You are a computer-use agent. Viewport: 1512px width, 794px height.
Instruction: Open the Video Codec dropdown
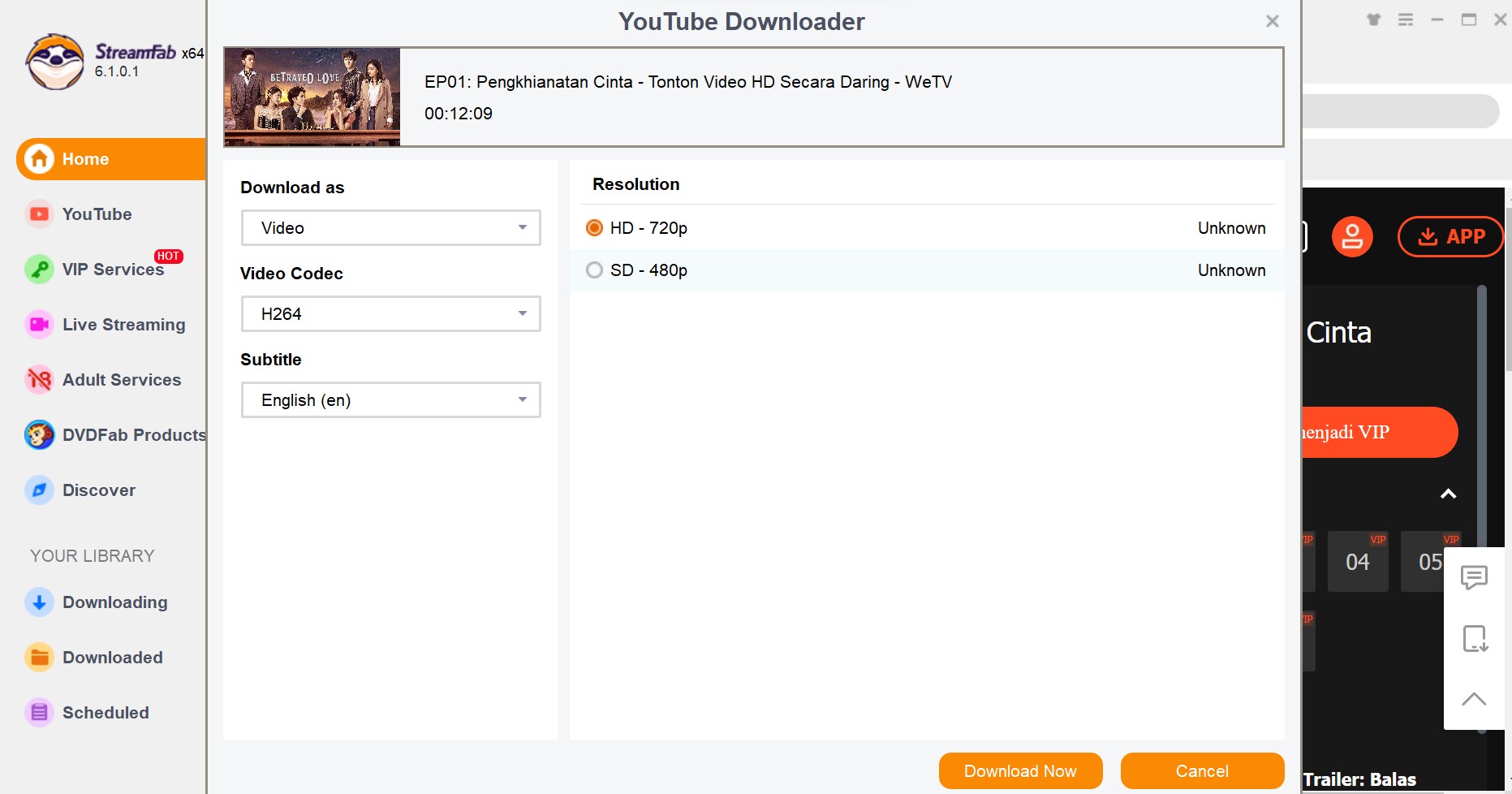pyautogui.click(x=390, y=313)
